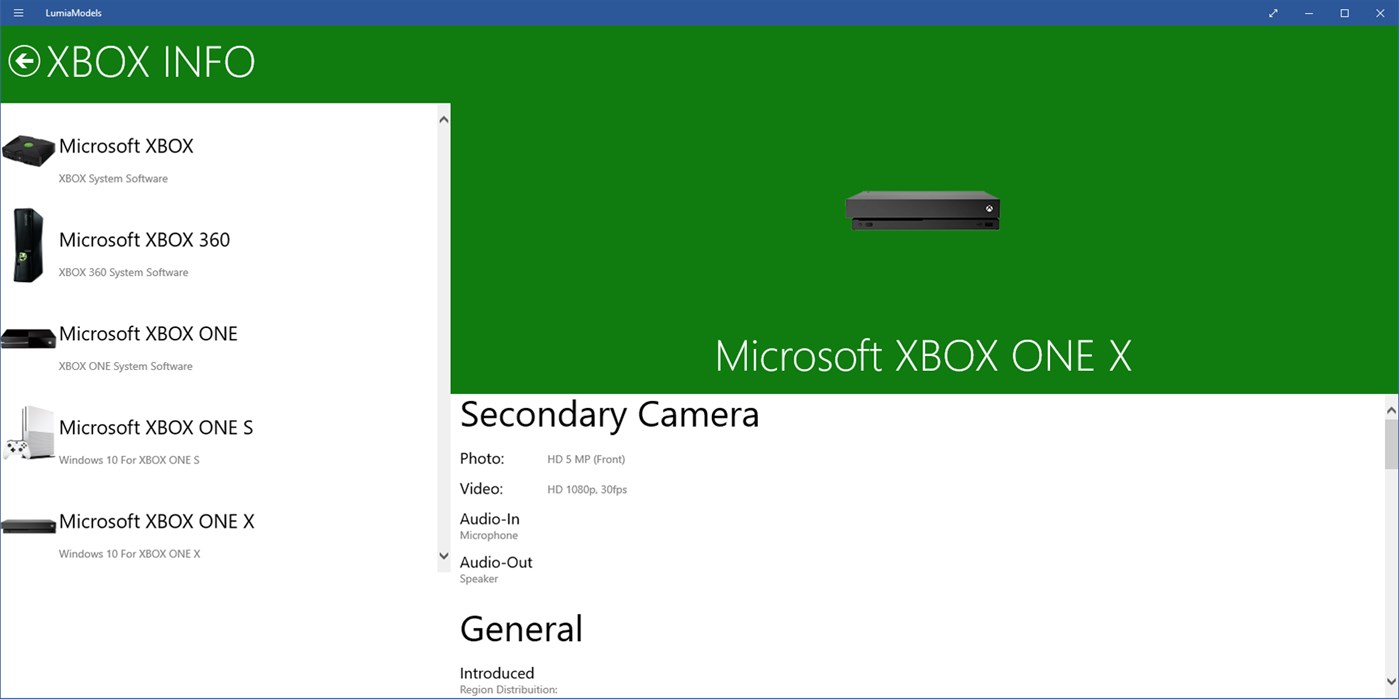Click the details pane scrollbar thumb
Image resolution: width=1399 pixels, height=699 pixels.
[x=1391, y=443]
